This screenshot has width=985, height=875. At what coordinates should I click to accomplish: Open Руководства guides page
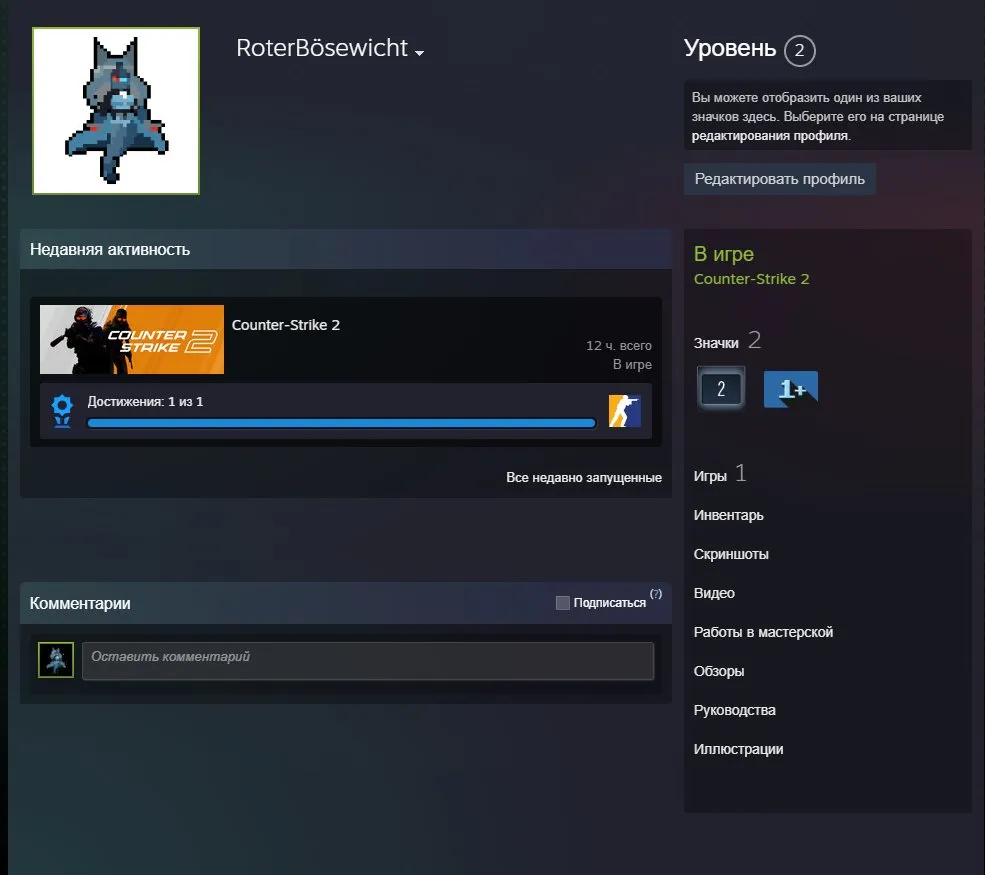734,710
